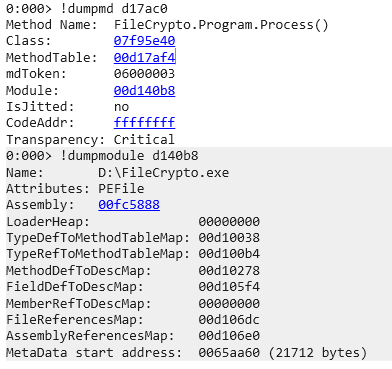
Task: Click the Transparency value Critical
Action: click(x=144, y=139)
